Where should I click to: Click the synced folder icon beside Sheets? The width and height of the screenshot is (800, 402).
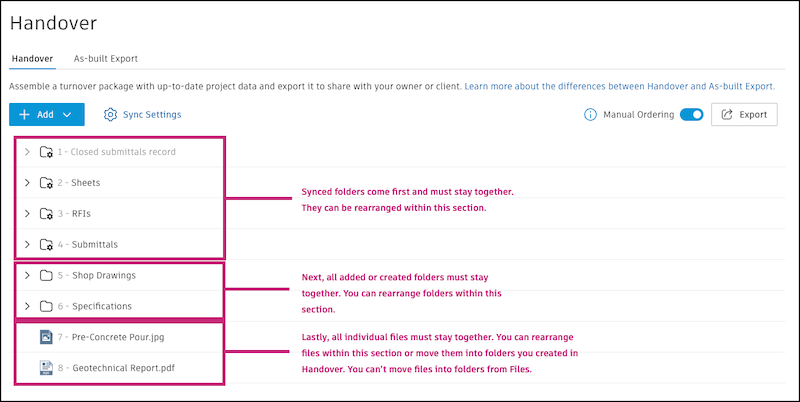pyautogui.click(x=46, y=183)
